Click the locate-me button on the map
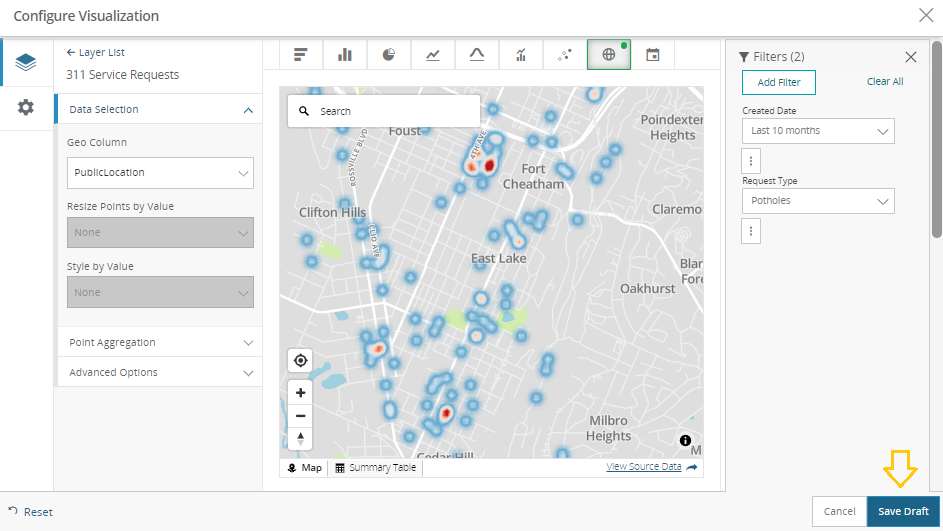 300,360
